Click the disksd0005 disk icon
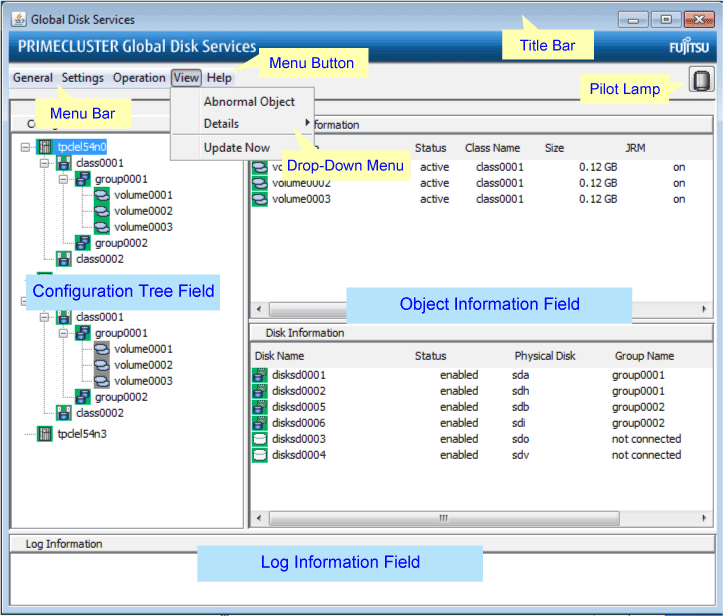 click(260, 407)
